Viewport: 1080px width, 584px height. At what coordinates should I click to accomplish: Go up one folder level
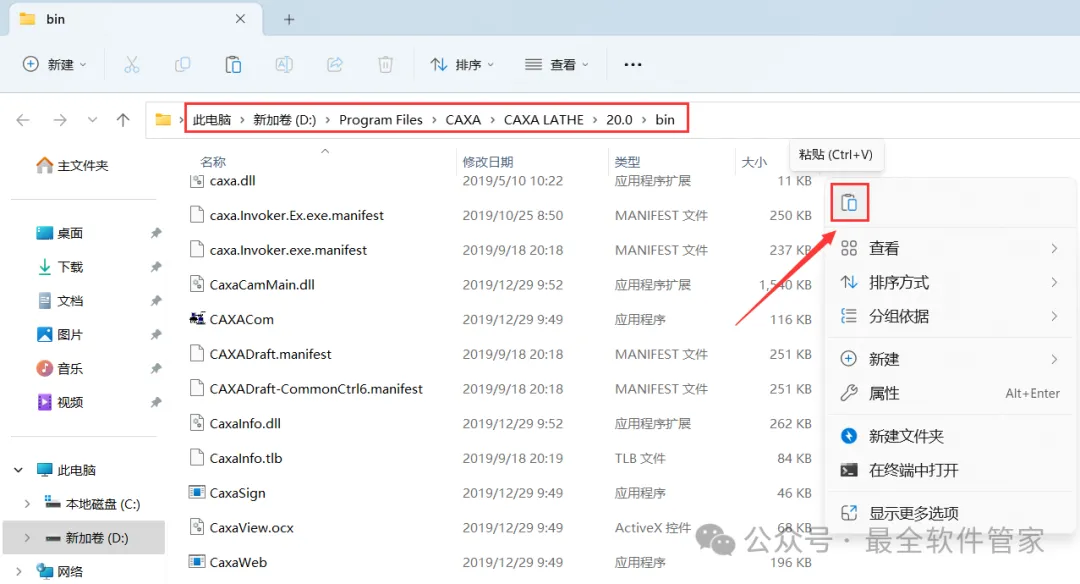click(x=123, y=120)
